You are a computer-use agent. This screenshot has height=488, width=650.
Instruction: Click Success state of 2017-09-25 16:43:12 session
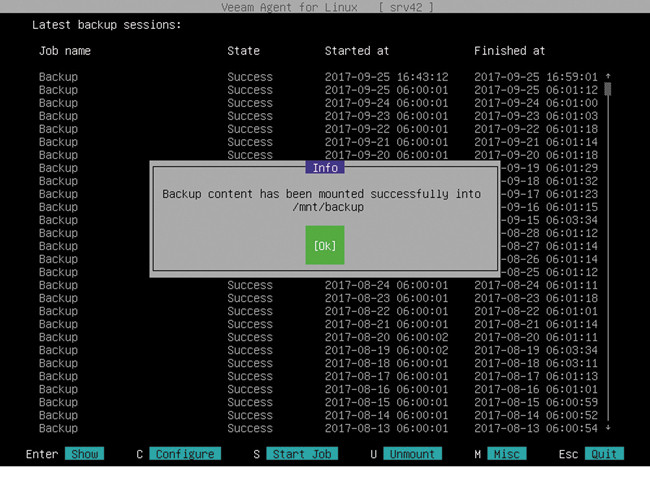click(x=250, y=77)
